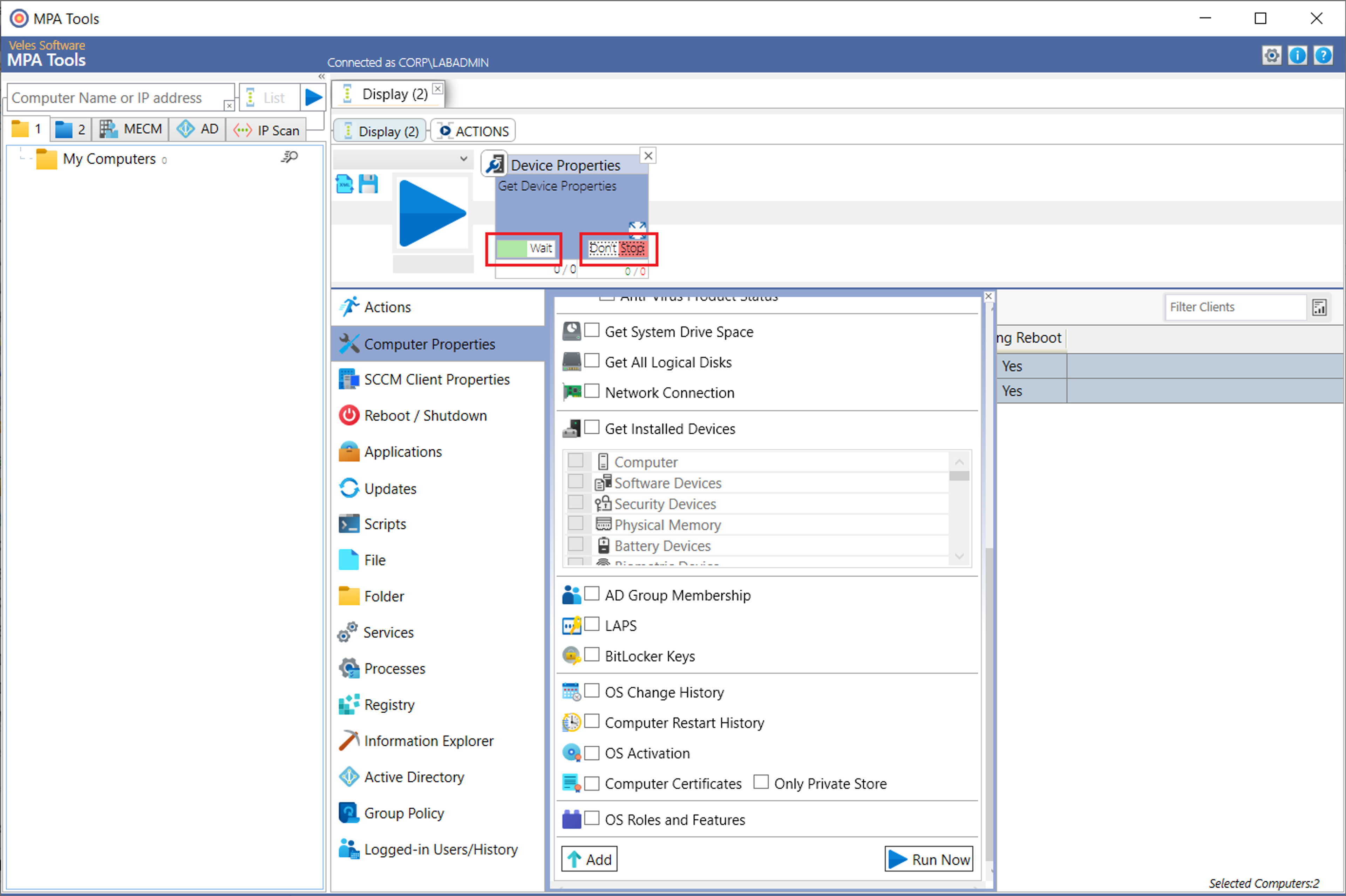Image resolution: width=1346 pixels, height=896 pixels.
Task: Open SCCM Client Properties category
Action: 437,379
